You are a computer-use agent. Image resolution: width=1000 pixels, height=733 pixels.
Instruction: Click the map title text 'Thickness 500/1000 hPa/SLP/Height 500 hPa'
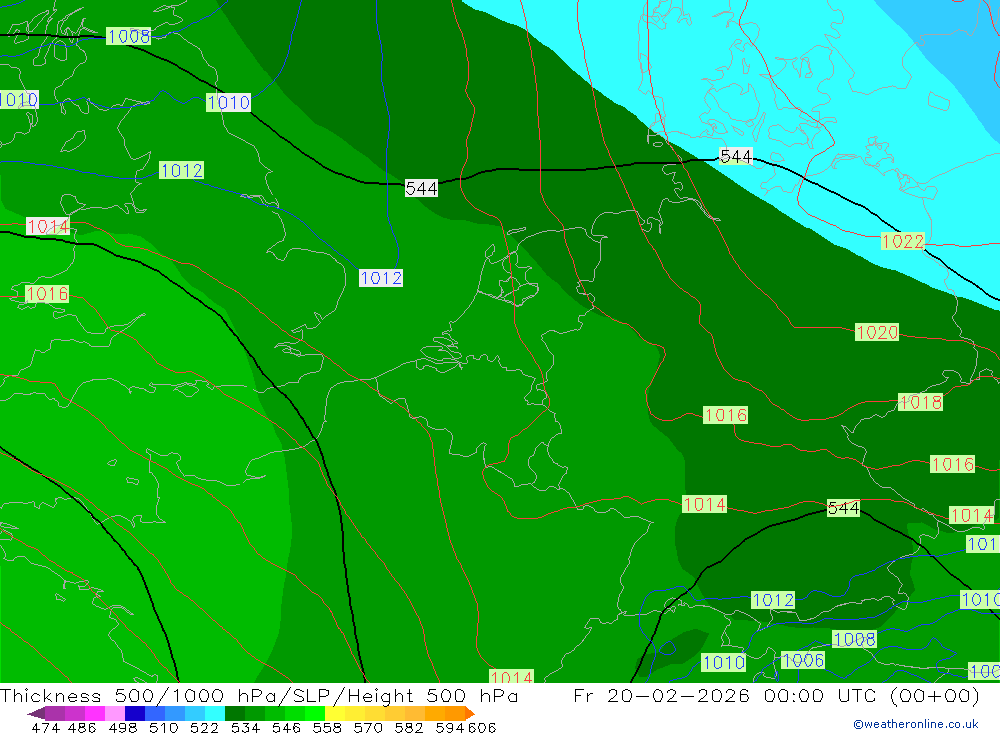(259, 696)
